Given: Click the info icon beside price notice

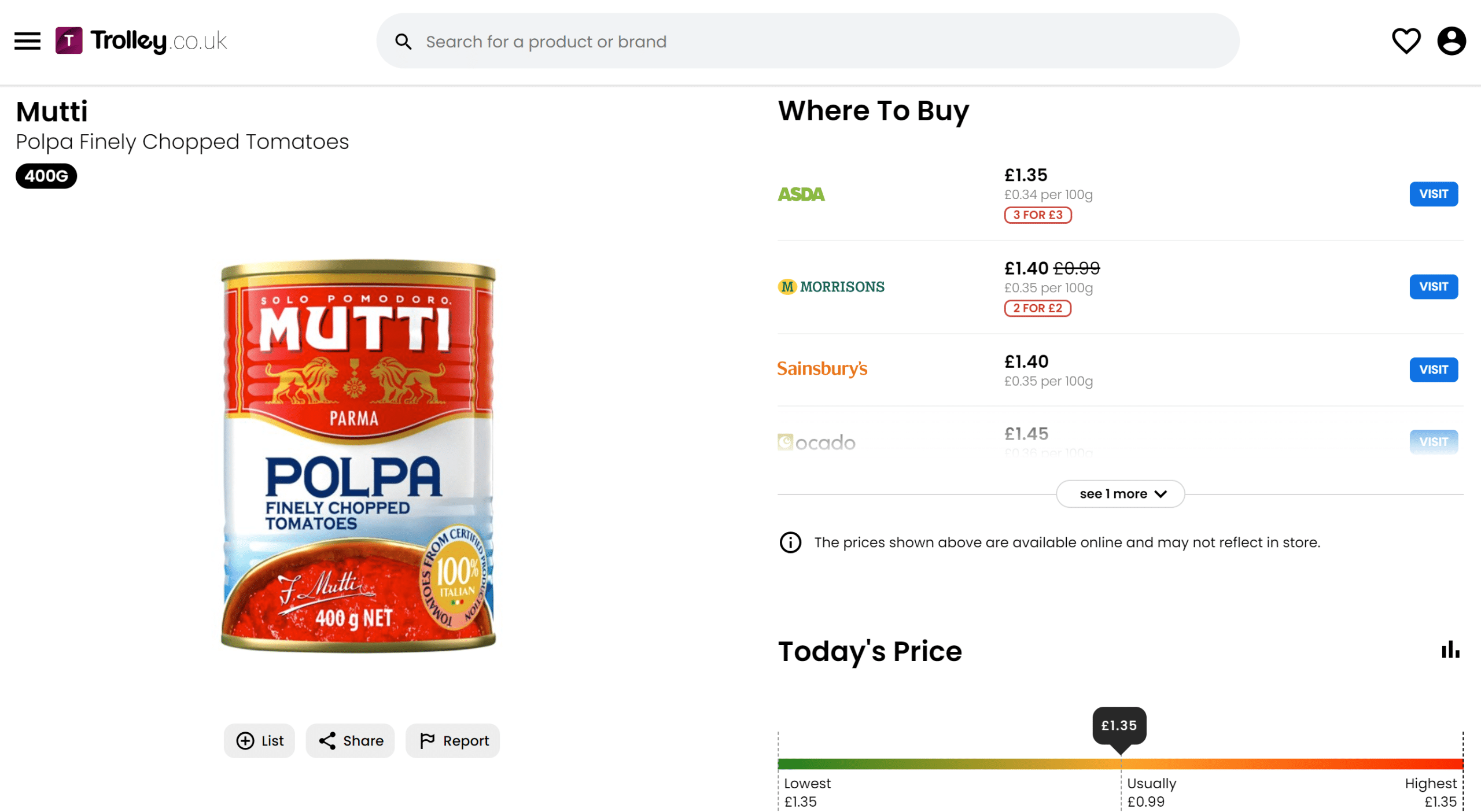Looking at the screenshot, I should (x=790, y=542).
